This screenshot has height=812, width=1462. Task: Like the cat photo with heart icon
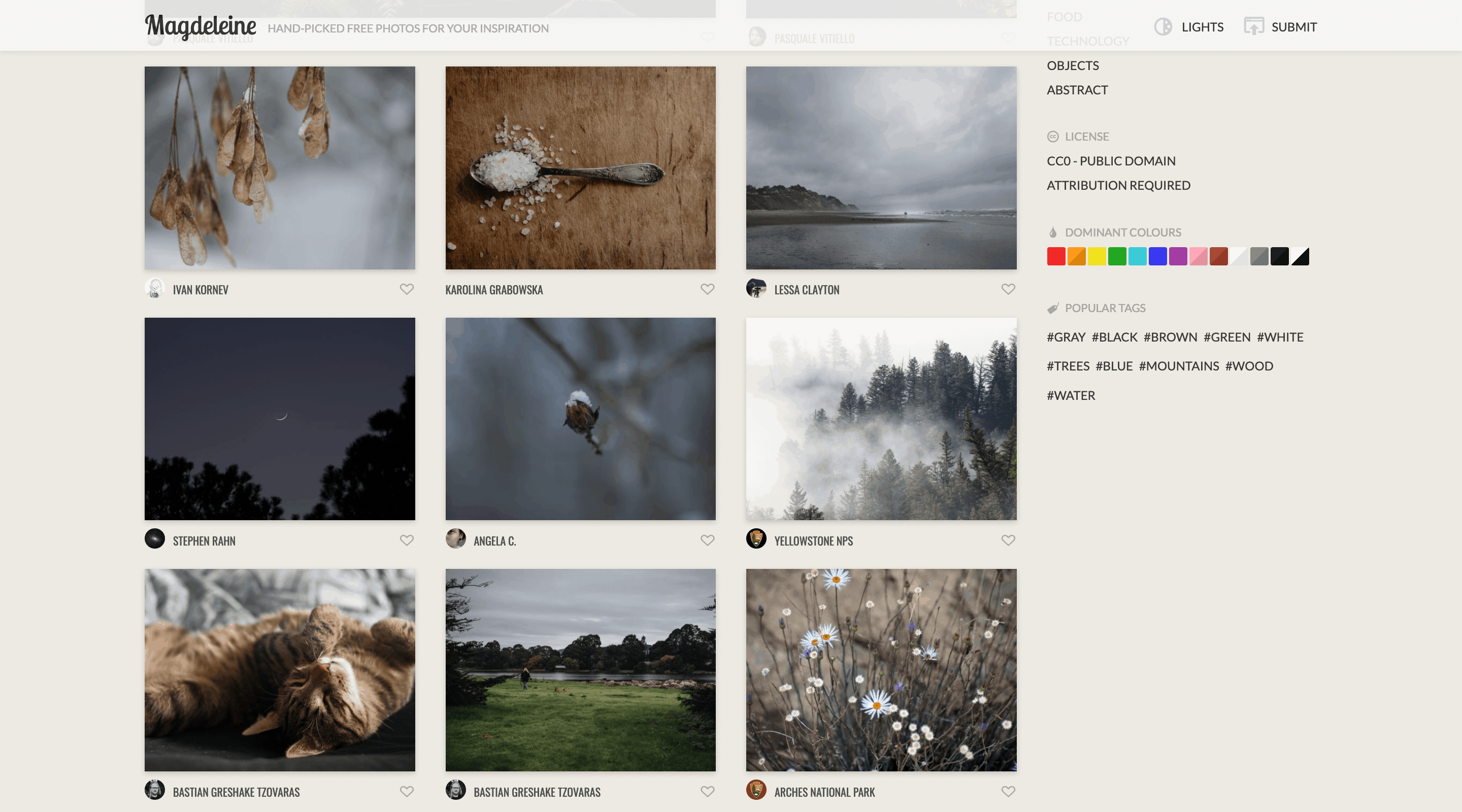[406, 791]
